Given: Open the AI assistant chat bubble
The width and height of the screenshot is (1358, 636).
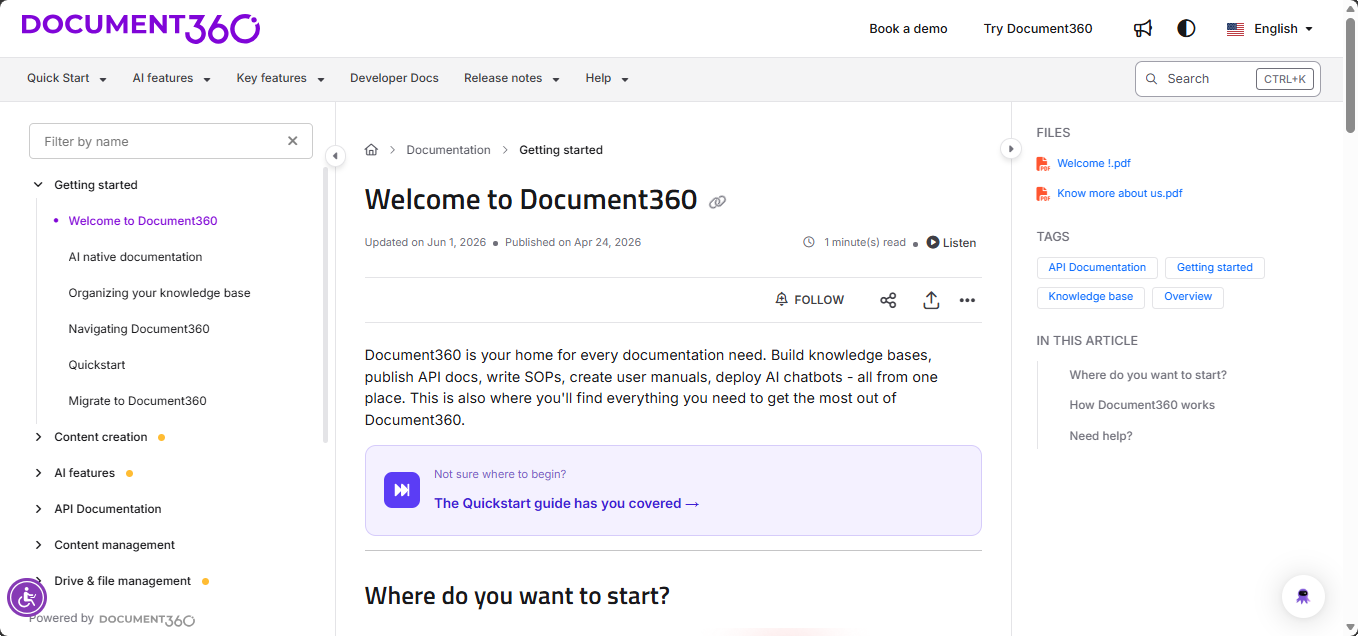Looking at the screenshot, I should [1303, 596].
